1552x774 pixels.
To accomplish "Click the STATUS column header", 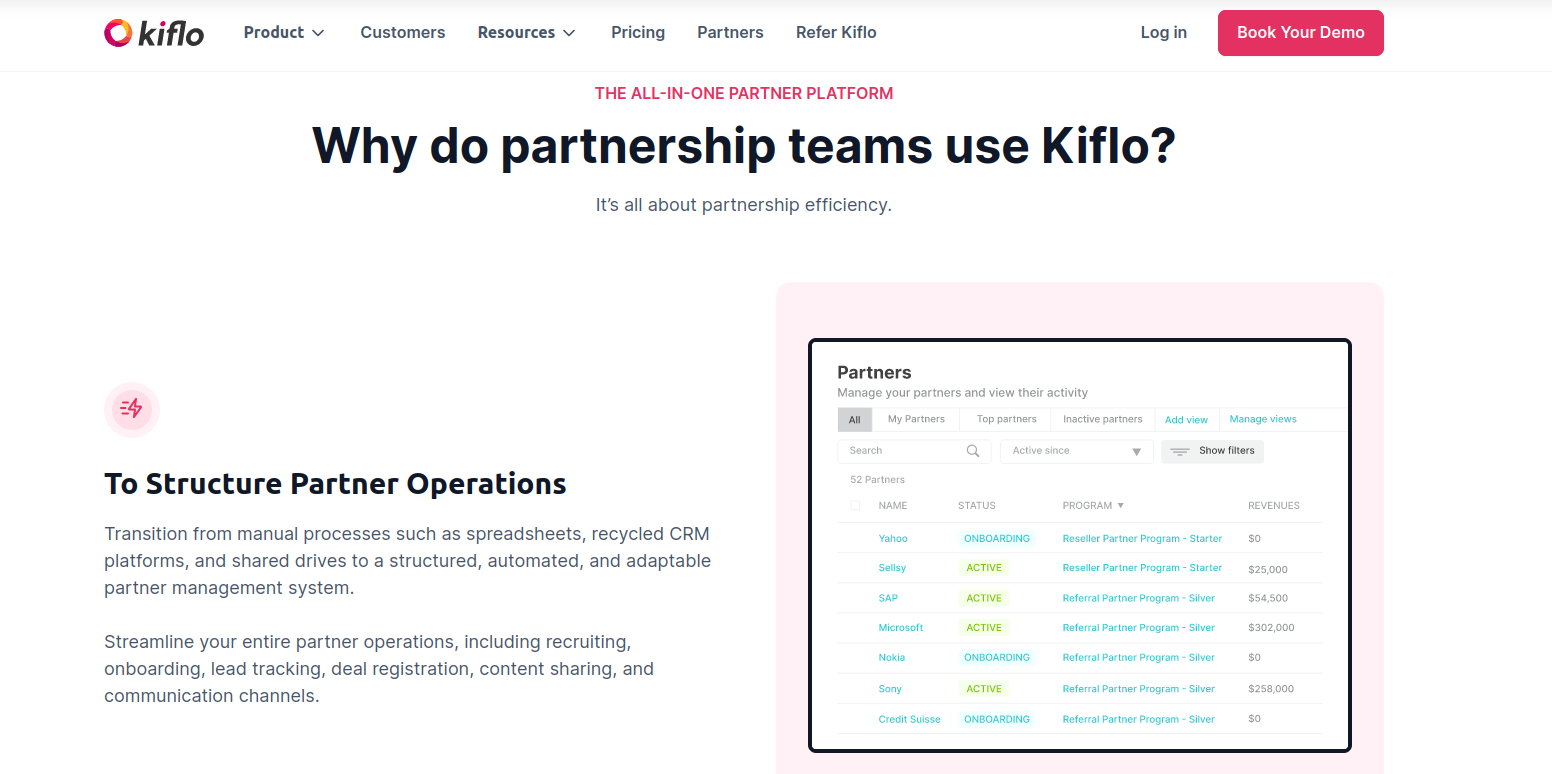I will tap(977, 506).
